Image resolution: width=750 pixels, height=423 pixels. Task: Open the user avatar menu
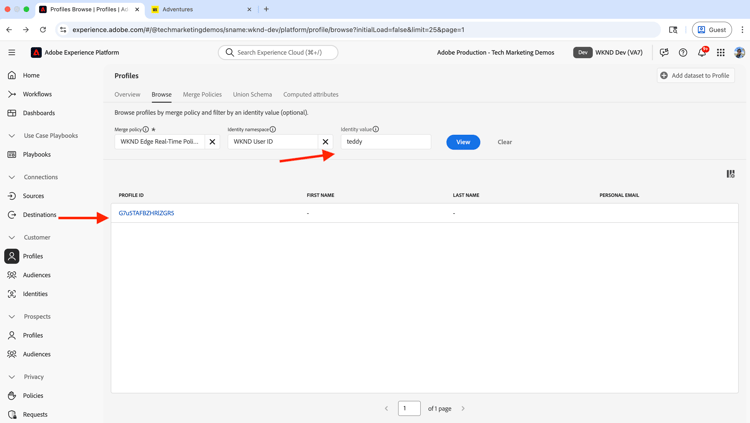click(x=739, y=53)
